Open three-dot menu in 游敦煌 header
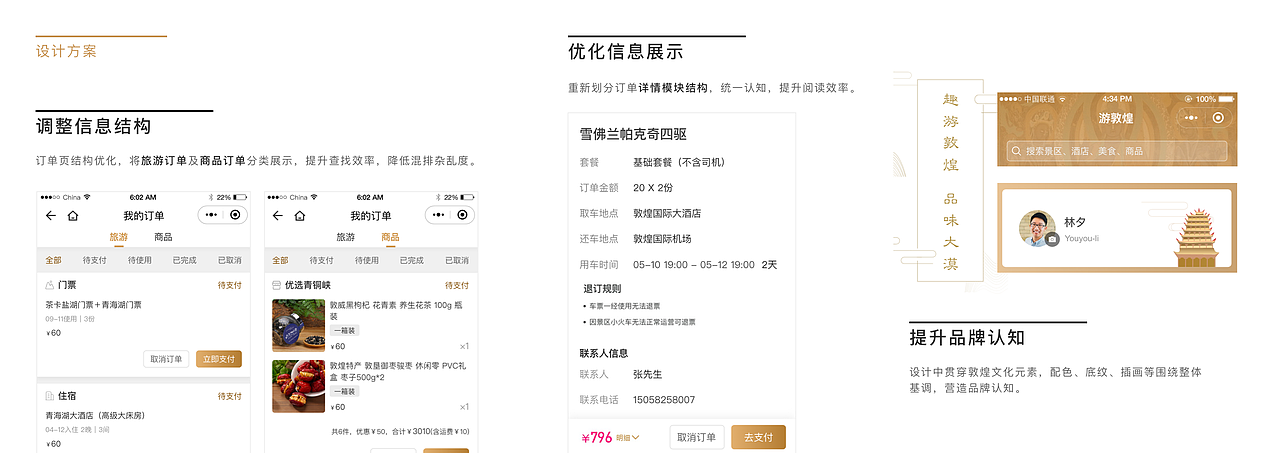 1190,117
